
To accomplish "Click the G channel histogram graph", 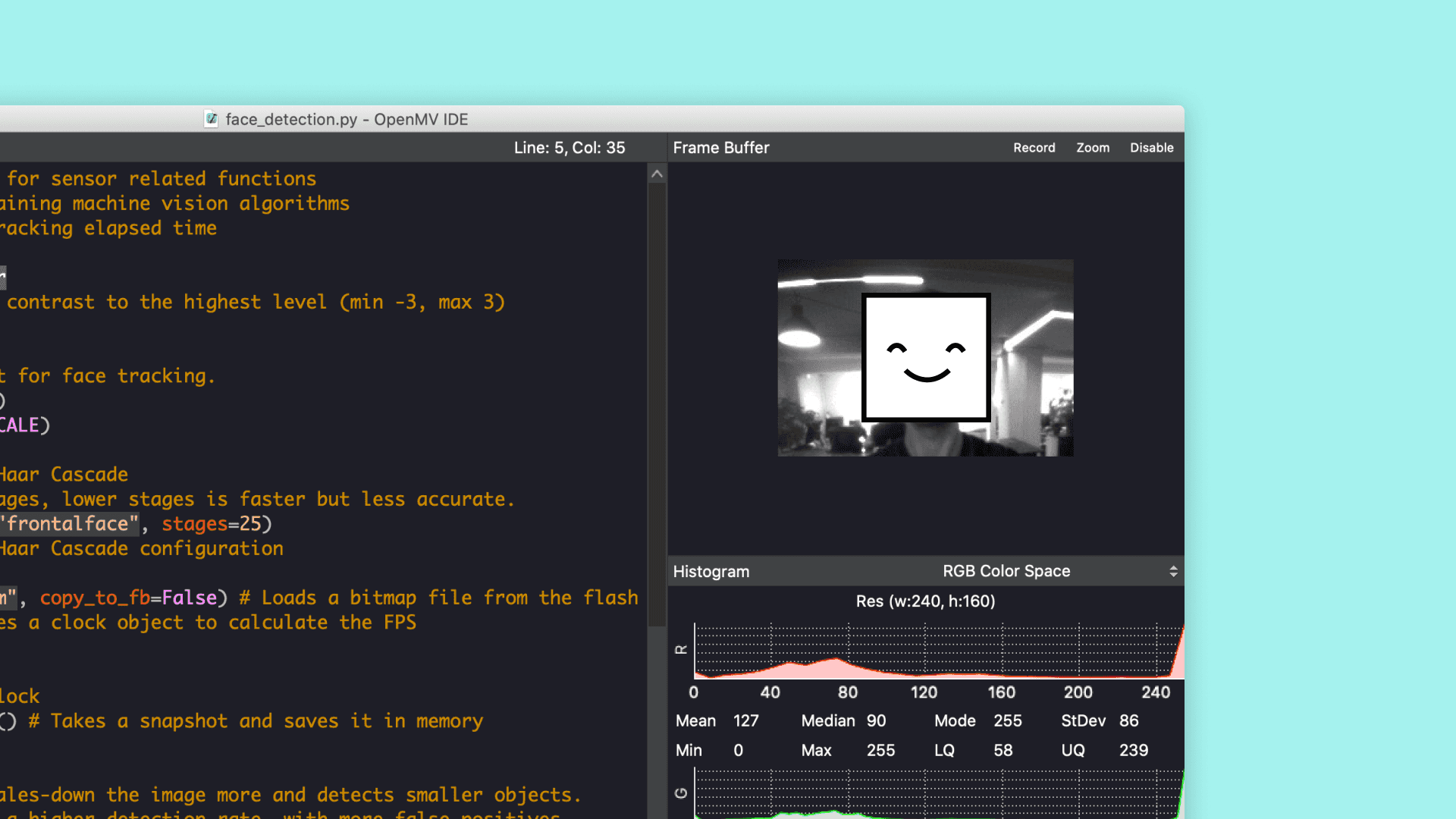I will click(x=937, y=795).
